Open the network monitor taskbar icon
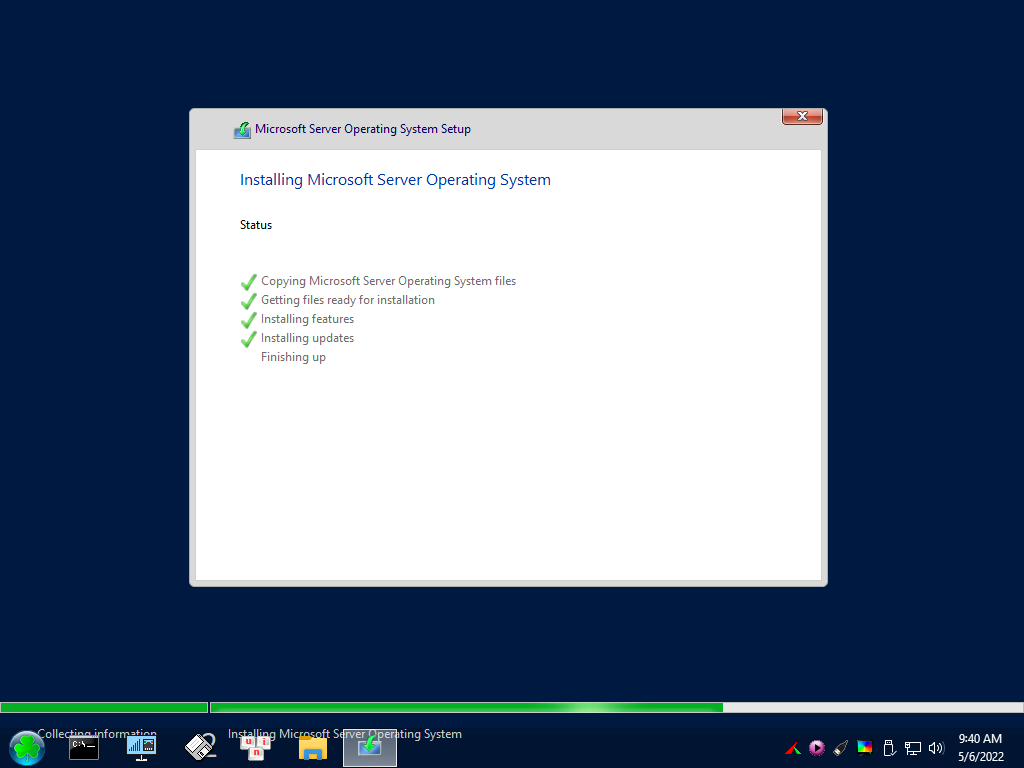1024x768 pixels. click(141, 748)
